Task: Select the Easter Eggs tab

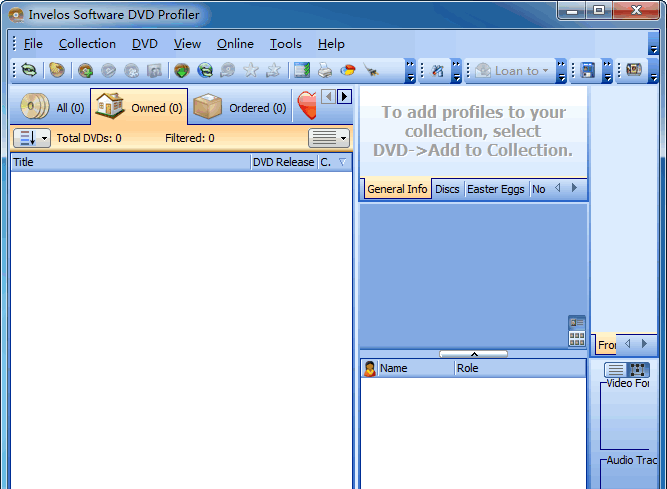Action: (x=496, y=189)
